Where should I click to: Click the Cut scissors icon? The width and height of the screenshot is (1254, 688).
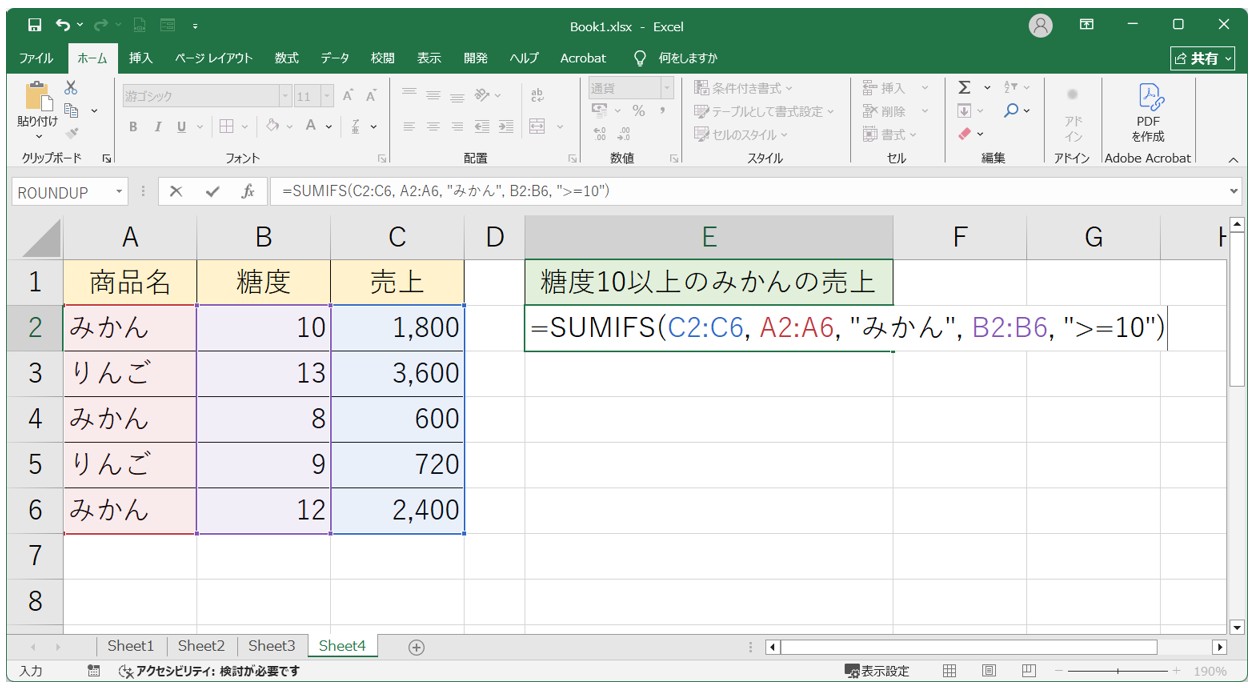coord(71,88)
